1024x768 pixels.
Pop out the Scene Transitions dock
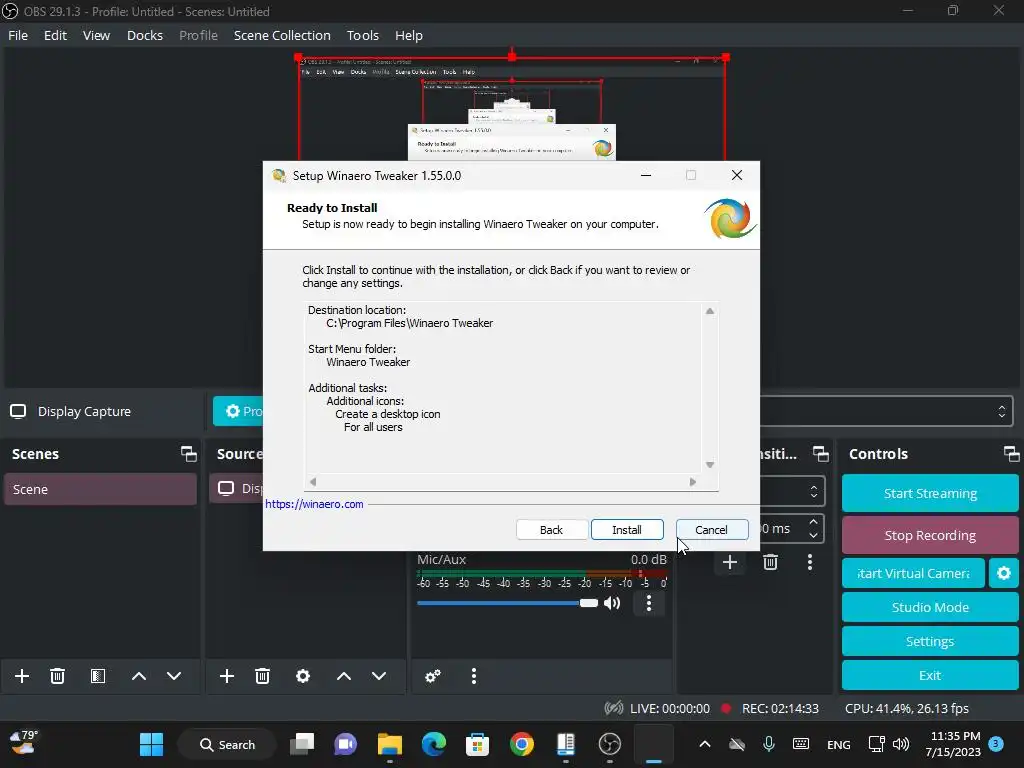(820, 454)
